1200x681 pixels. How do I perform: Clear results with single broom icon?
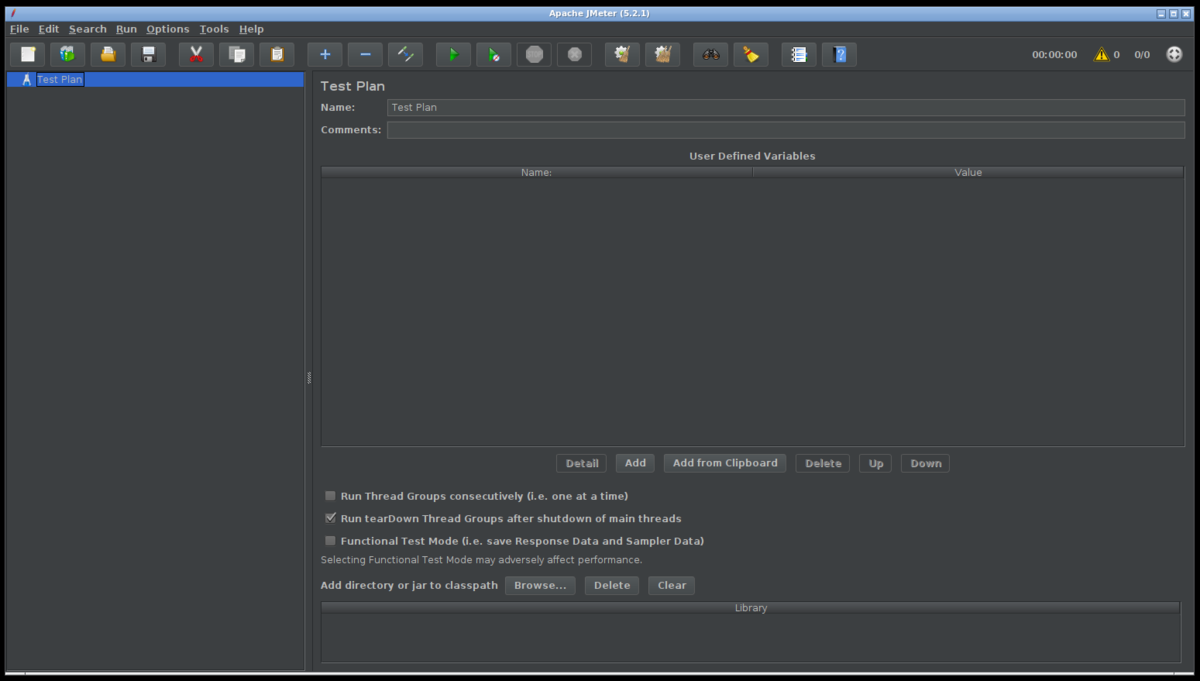(622, 54)
